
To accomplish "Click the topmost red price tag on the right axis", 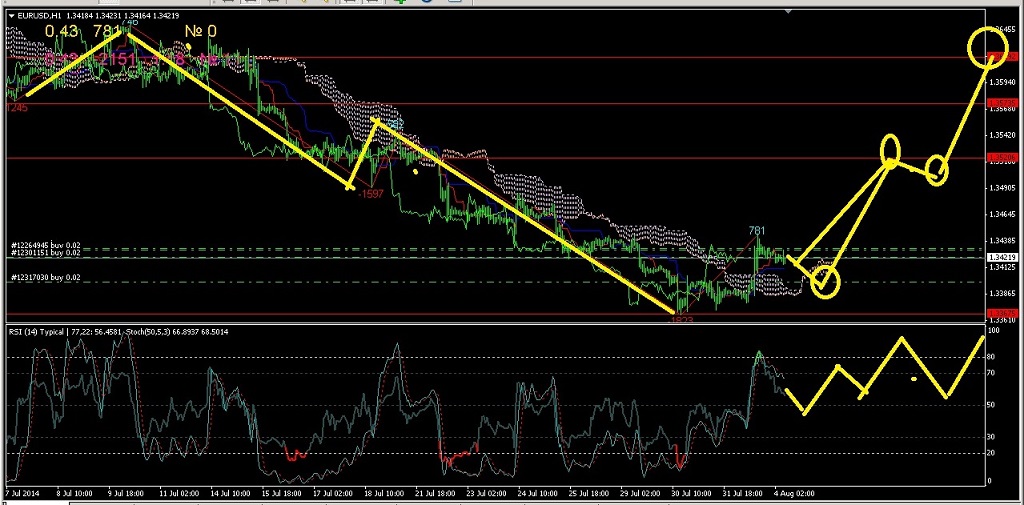I will pyautogui.click(x=1003, y=57).
